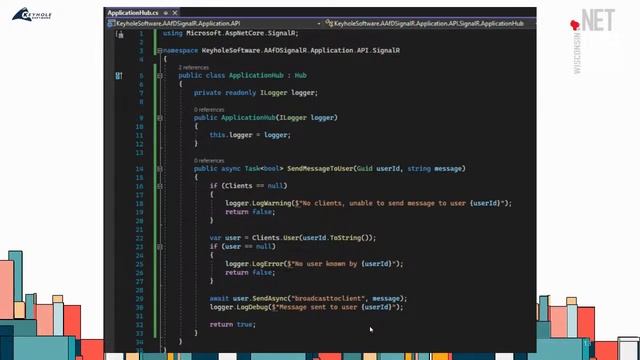Click the inheritance margin icon beside line 5
Image resolution: width=640 pixels, height=360 pixels.
coord(119,76)
